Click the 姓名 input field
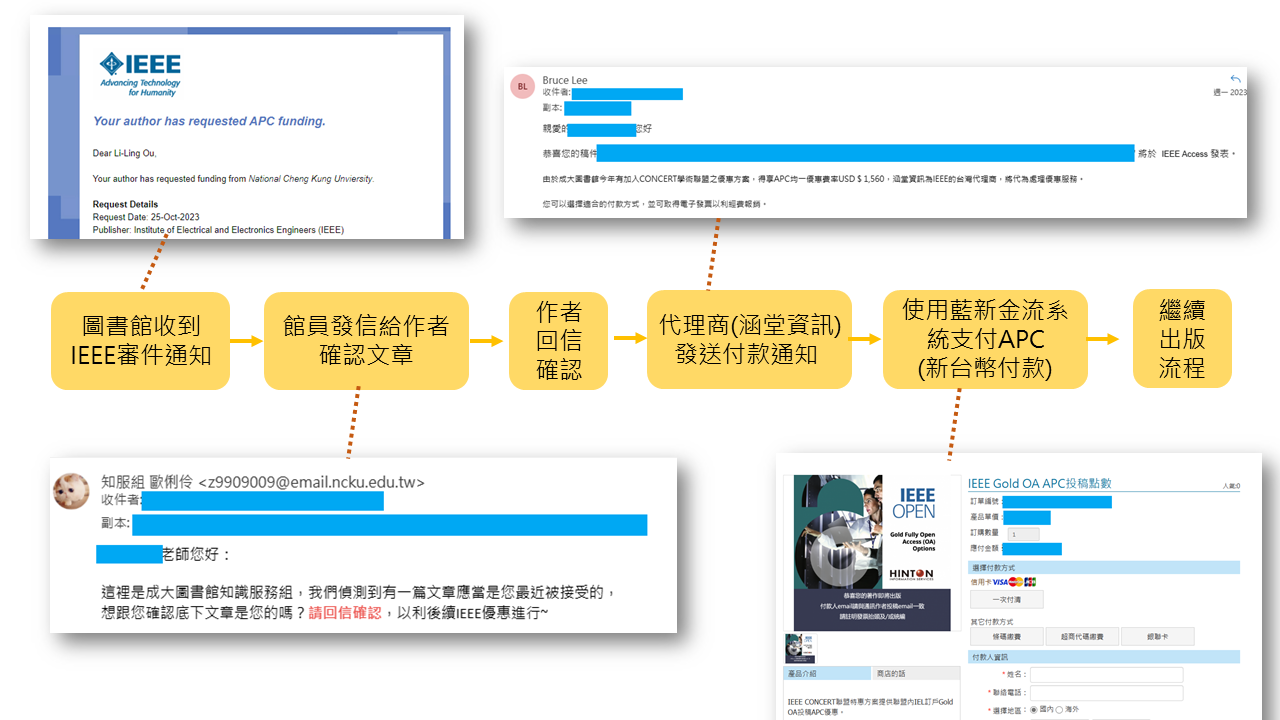The height and width of the screenshot is (720, 1280). (1106, 675)
